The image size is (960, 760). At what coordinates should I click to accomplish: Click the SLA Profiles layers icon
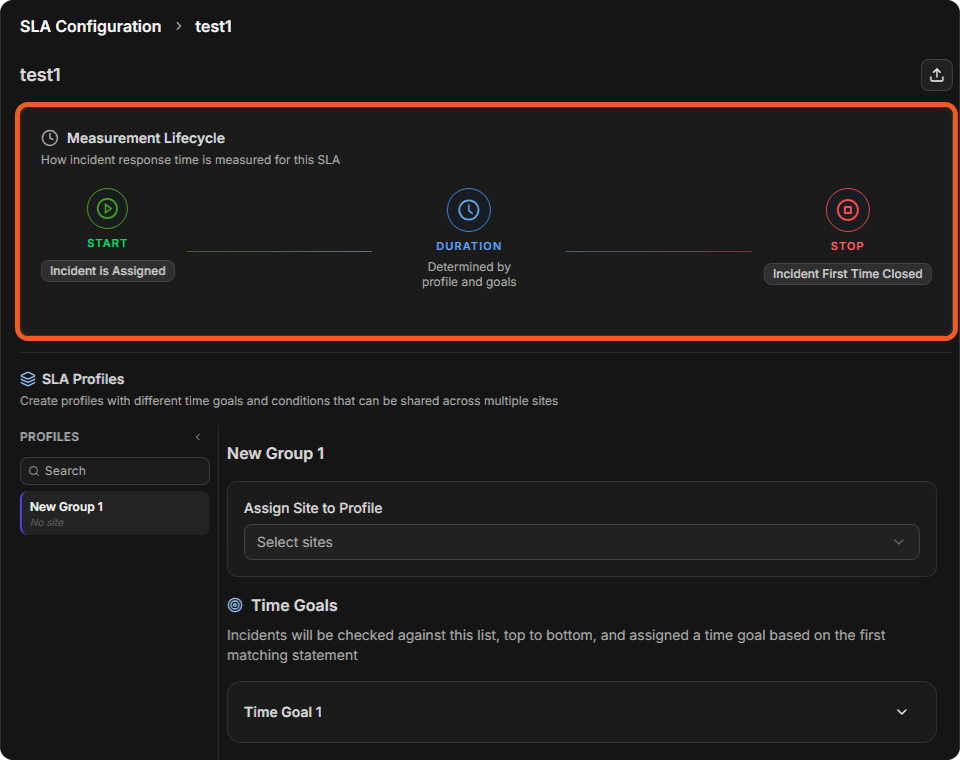click(x=28, y=379)
